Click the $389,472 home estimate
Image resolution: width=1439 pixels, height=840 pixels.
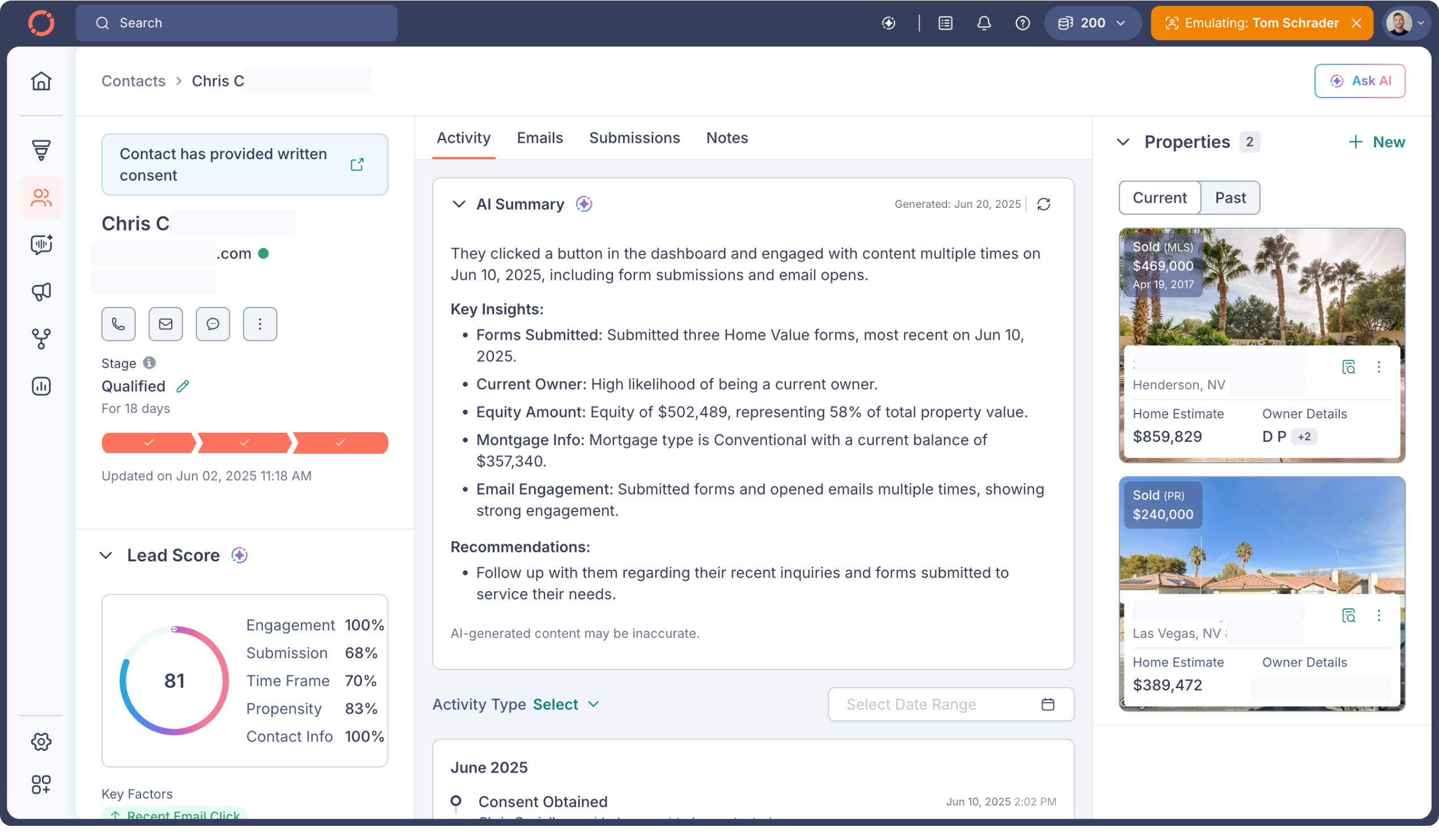click(1167, 685)
